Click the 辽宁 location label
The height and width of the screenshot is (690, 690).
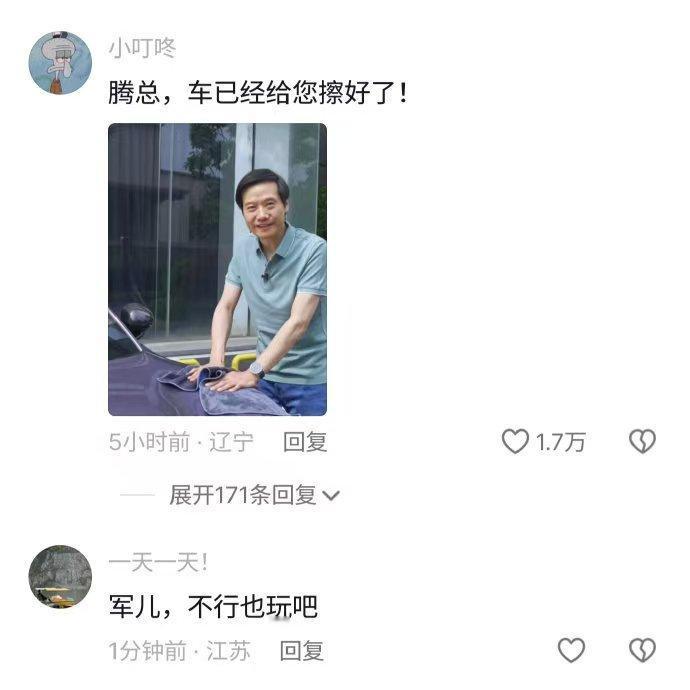point(231,442)
